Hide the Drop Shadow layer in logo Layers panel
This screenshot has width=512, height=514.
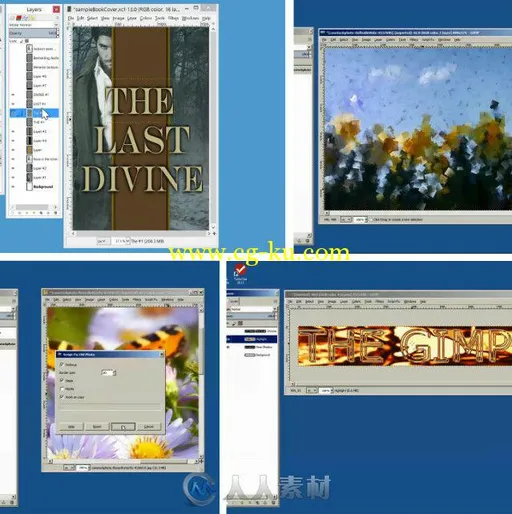coord(228,347)
